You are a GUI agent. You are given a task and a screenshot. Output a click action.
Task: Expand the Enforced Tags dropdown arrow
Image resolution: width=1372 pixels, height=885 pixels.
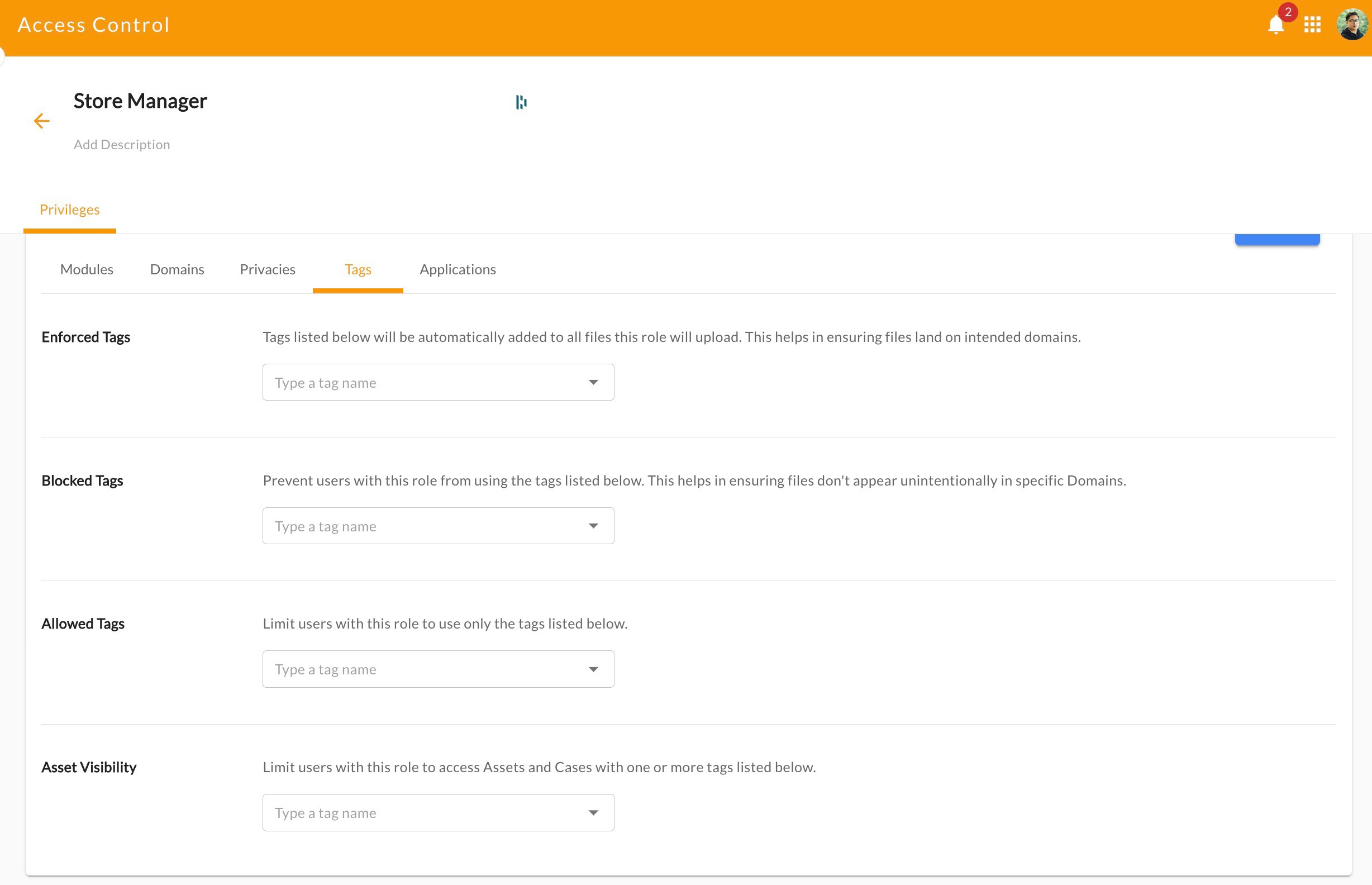click(593, 383)
